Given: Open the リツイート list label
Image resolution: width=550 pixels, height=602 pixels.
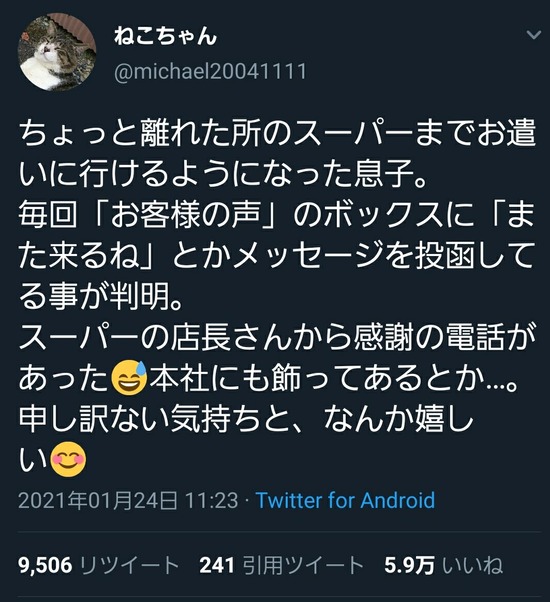Looking at the screenshot, I should (x=130, y=566).
